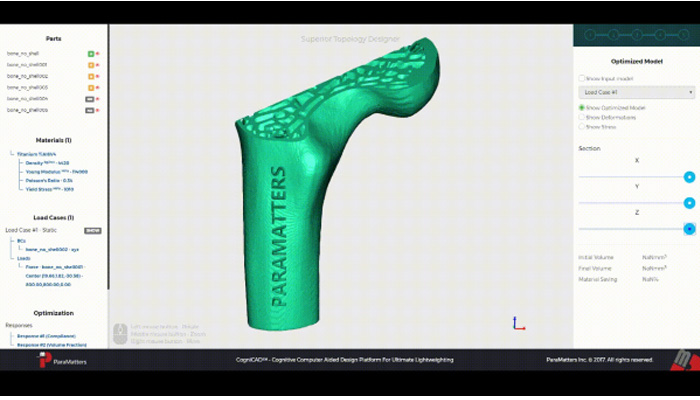
Task: Select part bone_no_shell004 name
Action: 27,99
